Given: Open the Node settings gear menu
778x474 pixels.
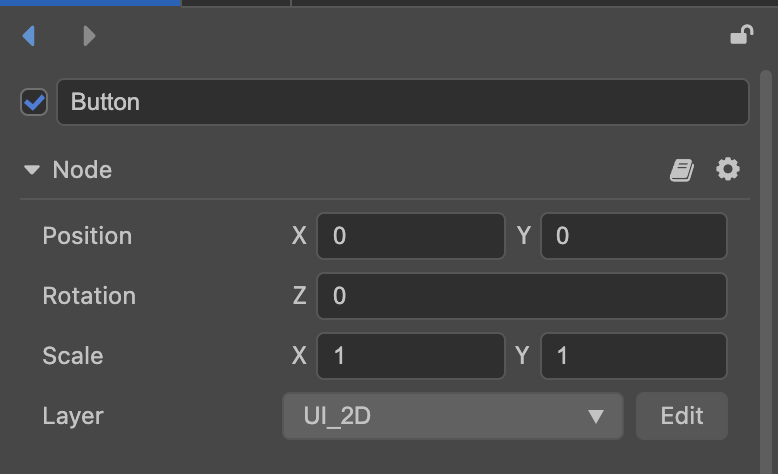Looking at the screenshot, I should 728,170.
